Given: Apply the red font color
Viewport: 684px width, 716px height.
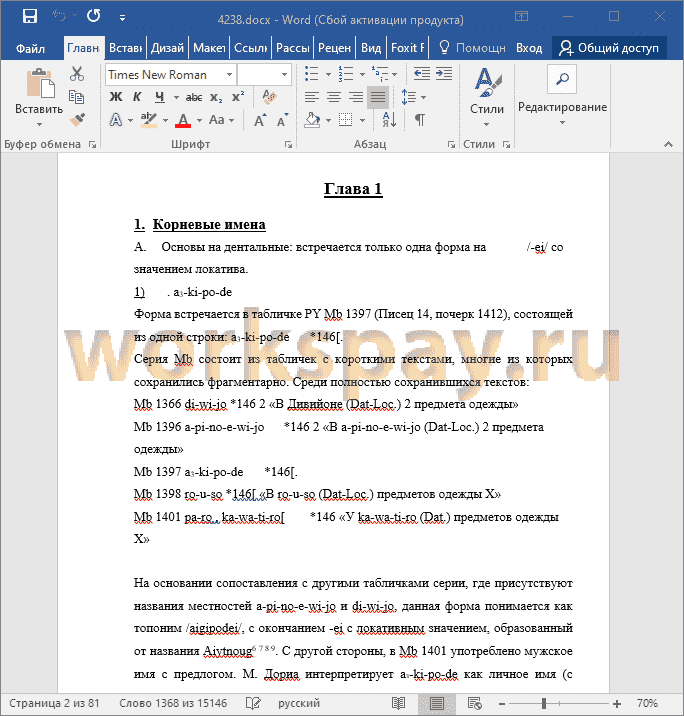Looking at the screenshot, I should 183,120.
